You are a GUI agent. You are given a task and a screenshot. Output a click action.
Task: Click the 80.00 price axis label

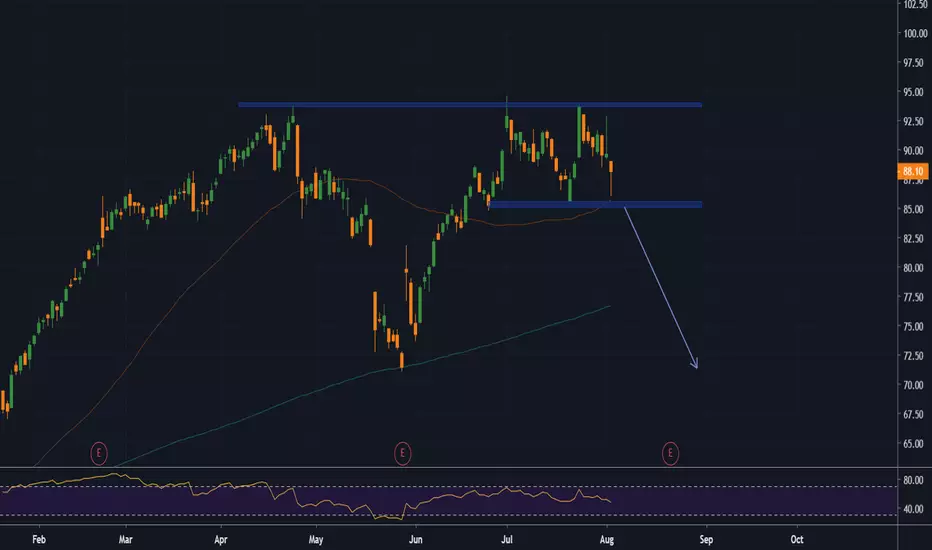click(x=913, y=268)
